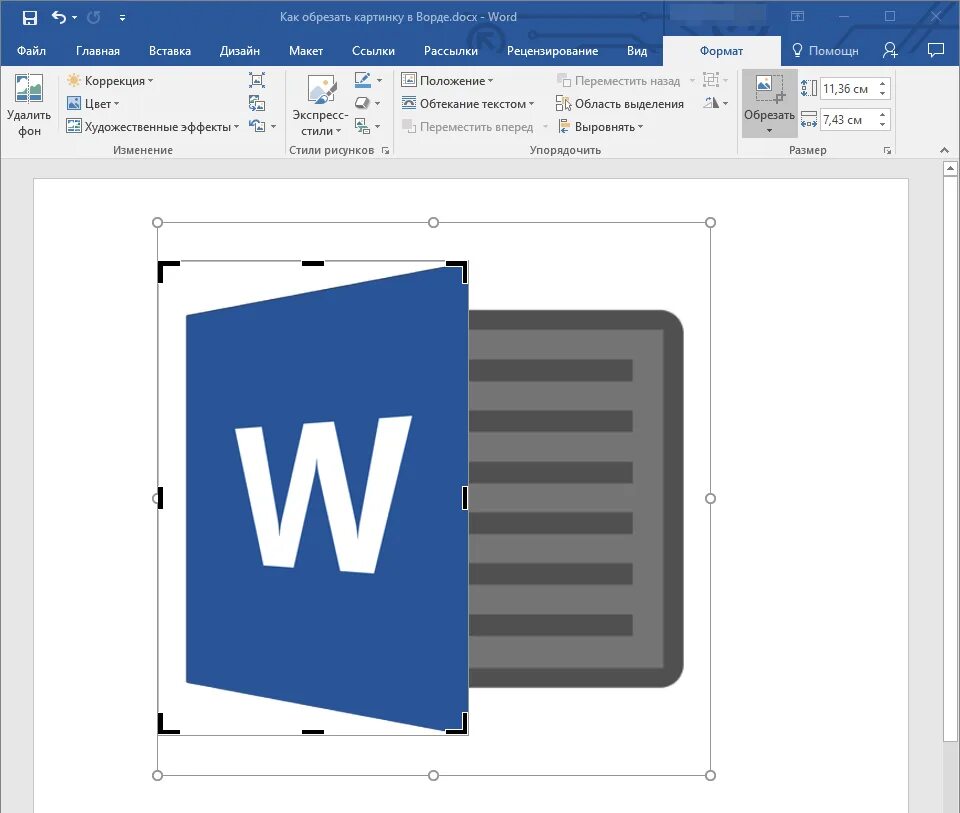Open the Обрезать dropdown arrow below the label
960x813 pixels.
(x=770, y=130)
